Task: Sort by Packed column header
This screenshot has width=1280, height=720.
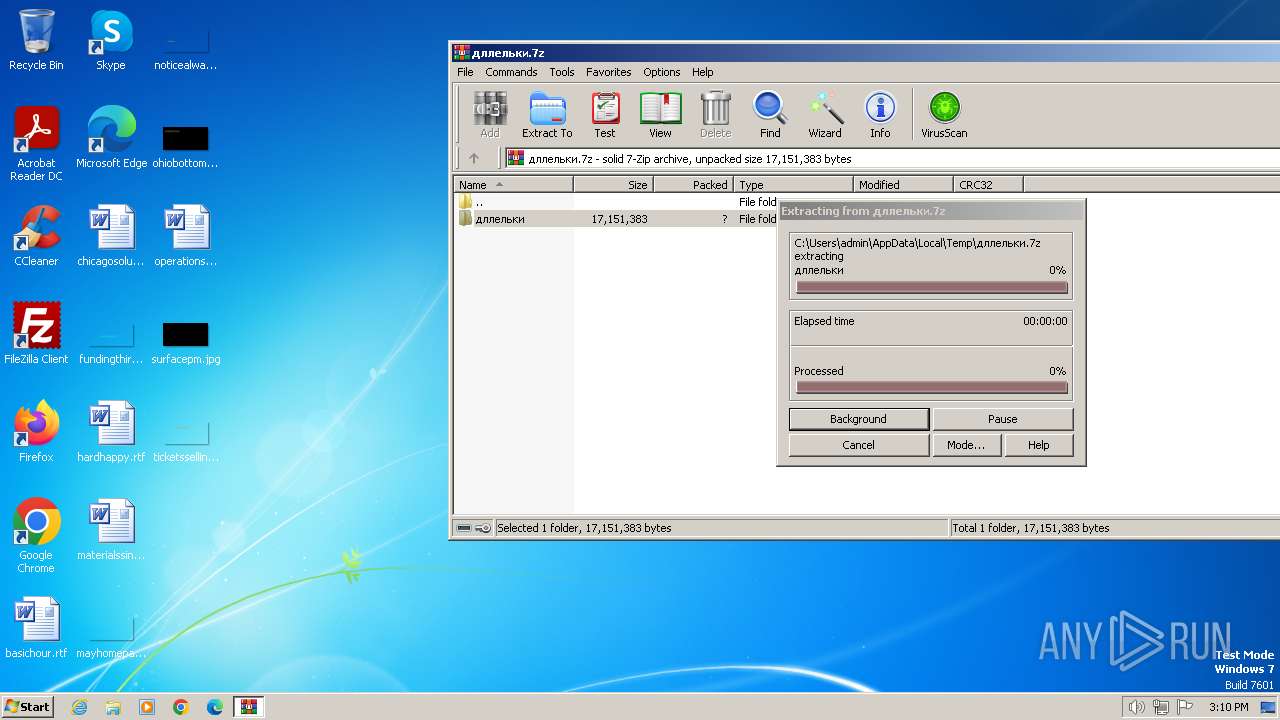Action: [693, 185]
